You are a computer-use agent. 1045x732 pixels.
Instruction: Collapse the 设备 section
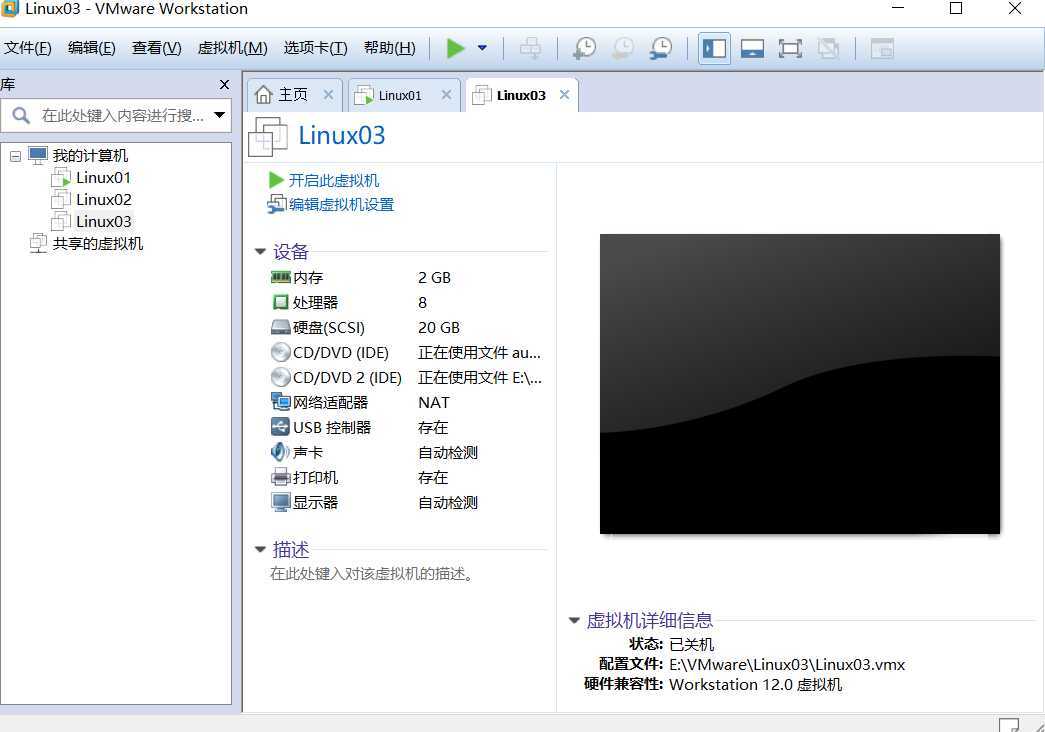260,251
